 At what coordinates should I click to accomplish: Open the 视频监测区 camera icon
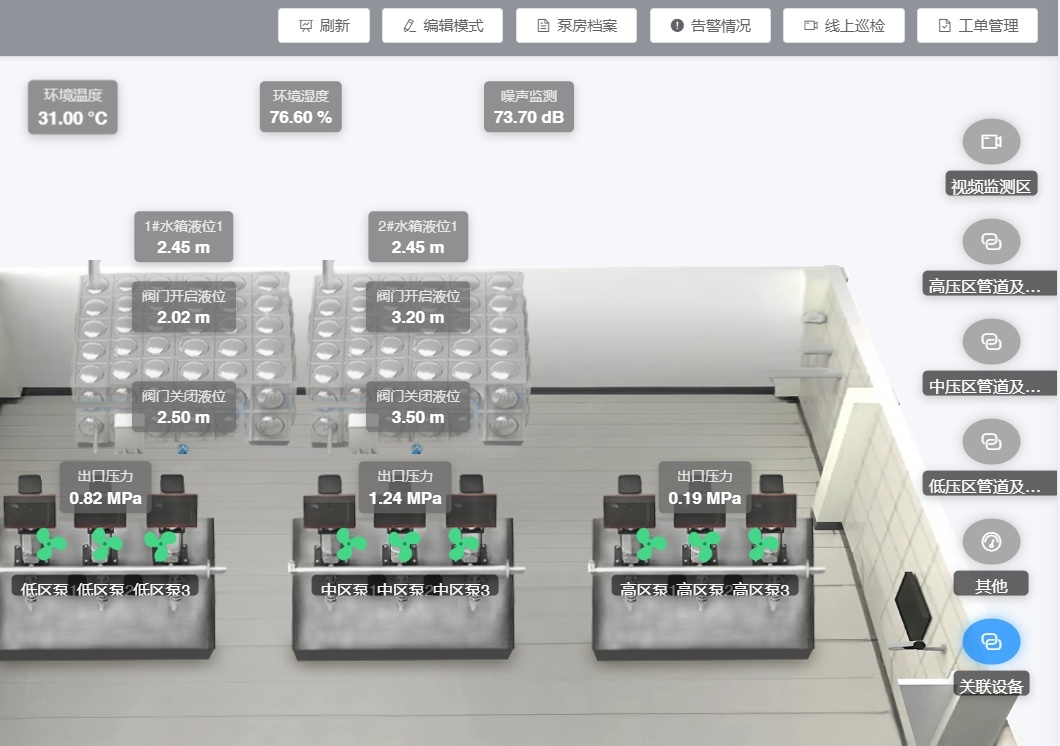coord(991,142)
